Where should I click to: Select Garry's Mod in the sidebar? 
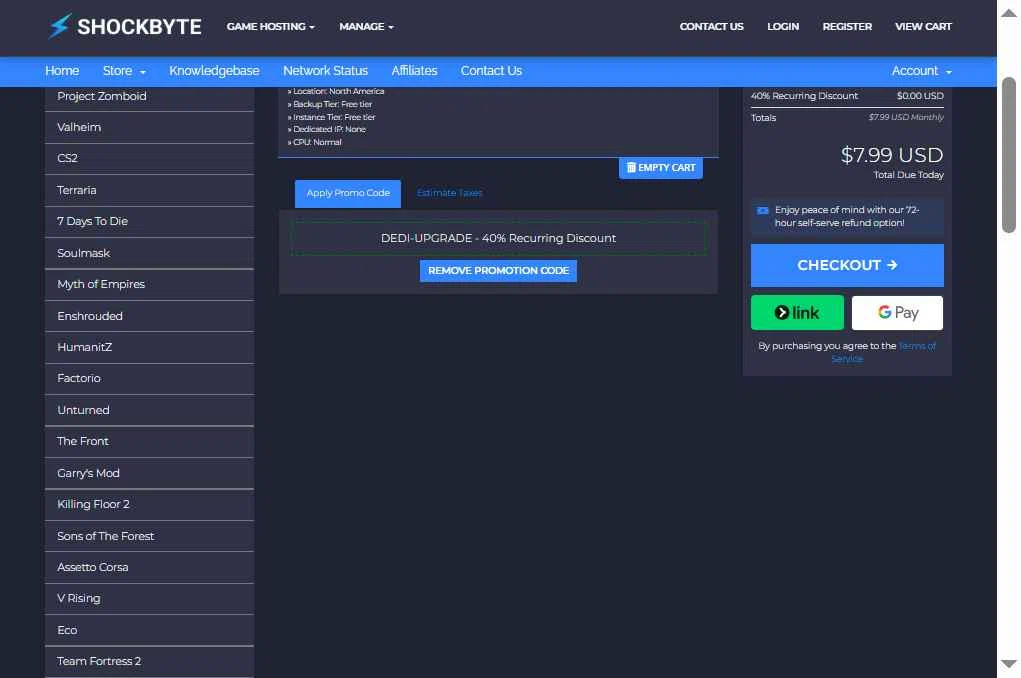click(149, 473)
